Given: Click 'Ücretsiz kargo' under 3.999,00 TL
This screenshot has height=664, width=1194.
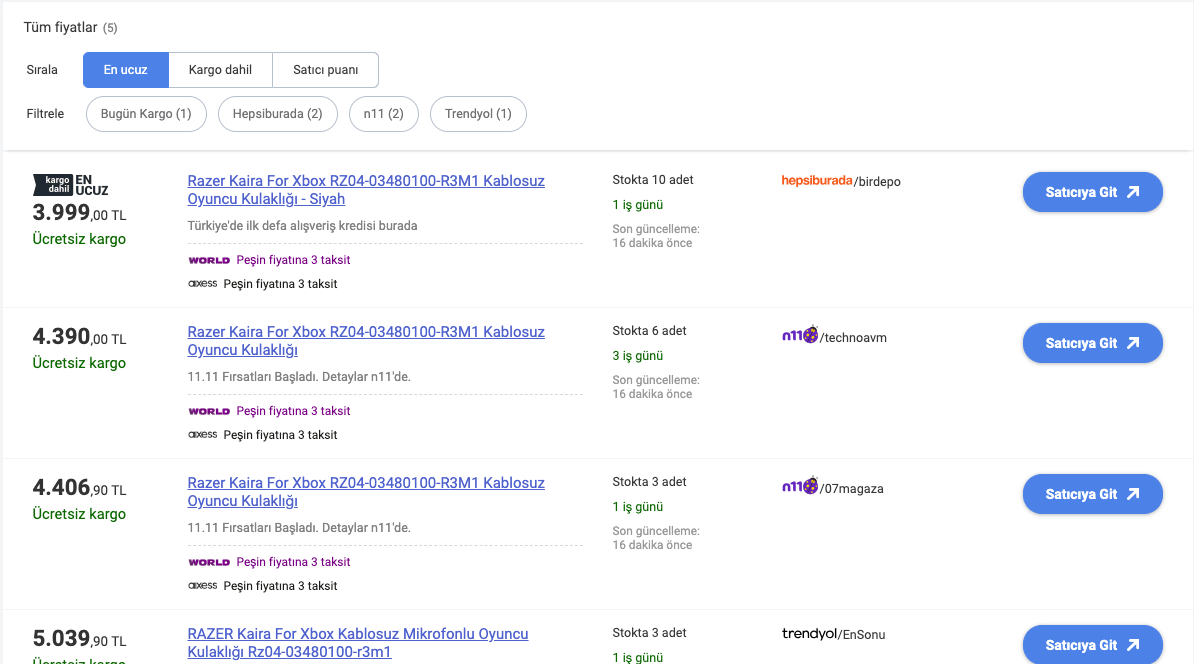Looking at the screenshot, I should 79,239.
